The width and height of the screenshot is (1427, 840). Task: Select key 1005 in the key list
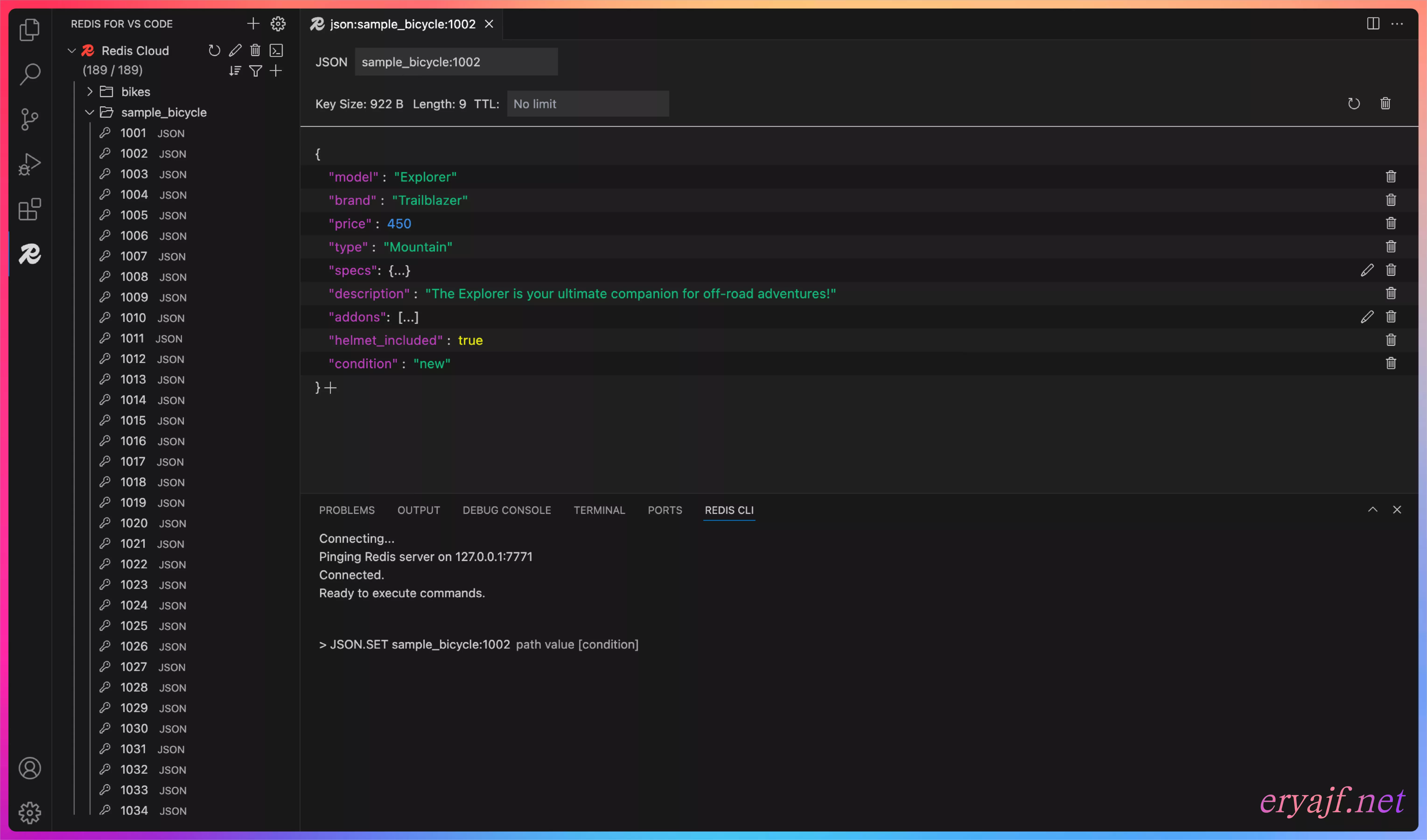[x=134, y=215]
